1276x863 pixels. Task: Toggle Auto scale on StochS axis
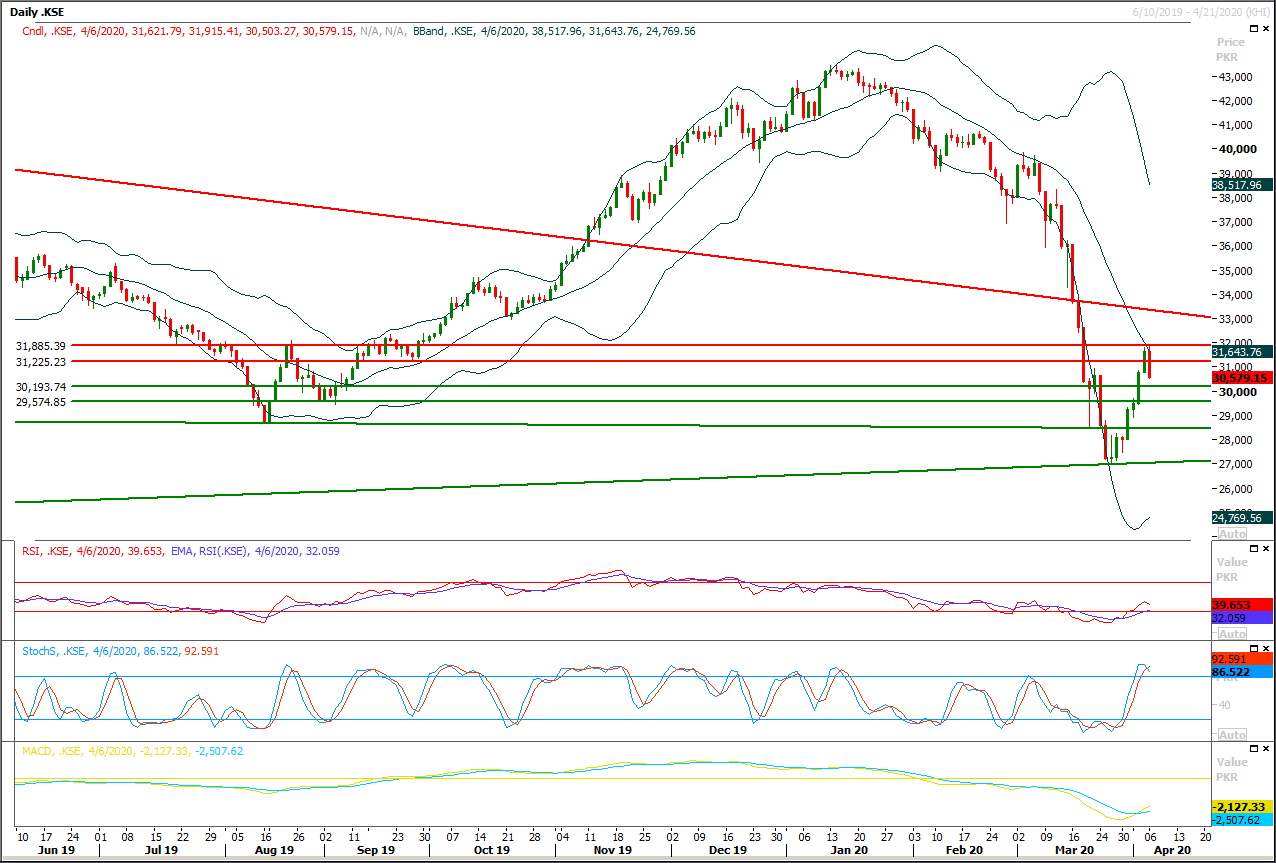click(x=1230, y=735)
